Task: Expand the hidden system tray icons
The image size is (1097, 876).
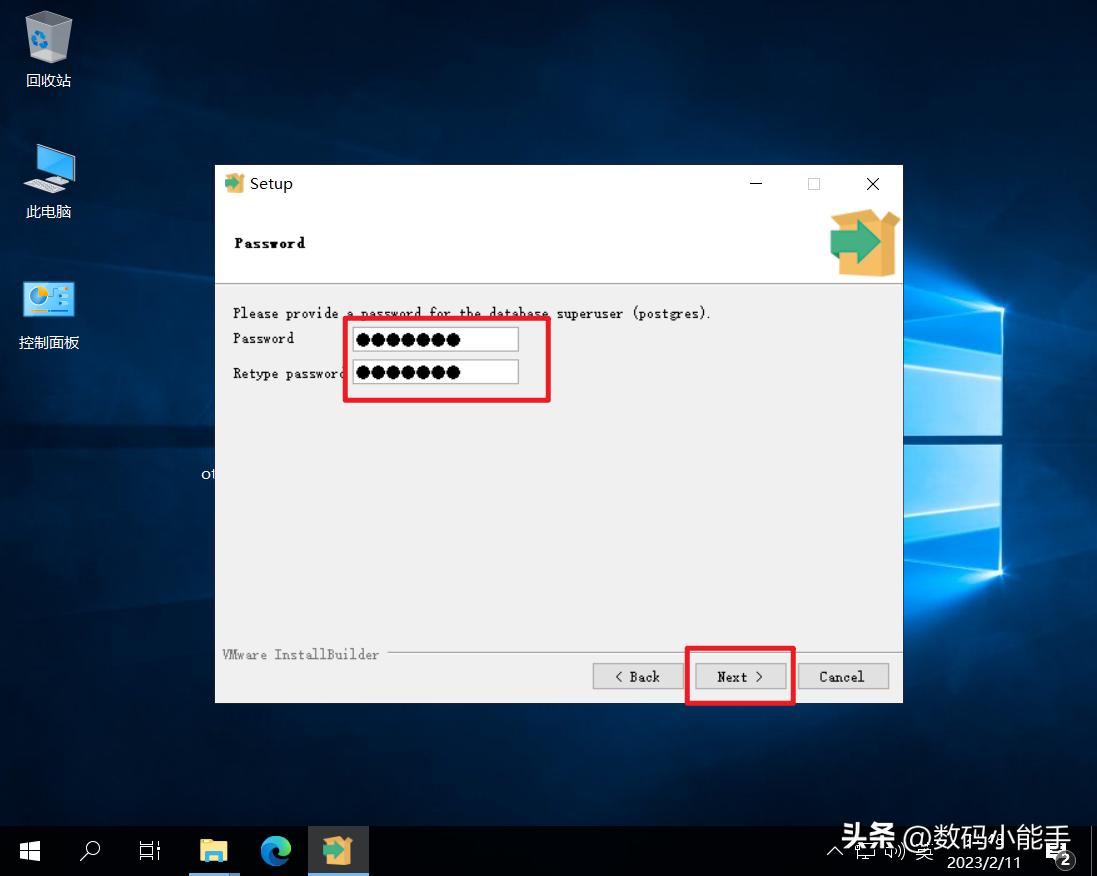Action: tap(835, 851)
